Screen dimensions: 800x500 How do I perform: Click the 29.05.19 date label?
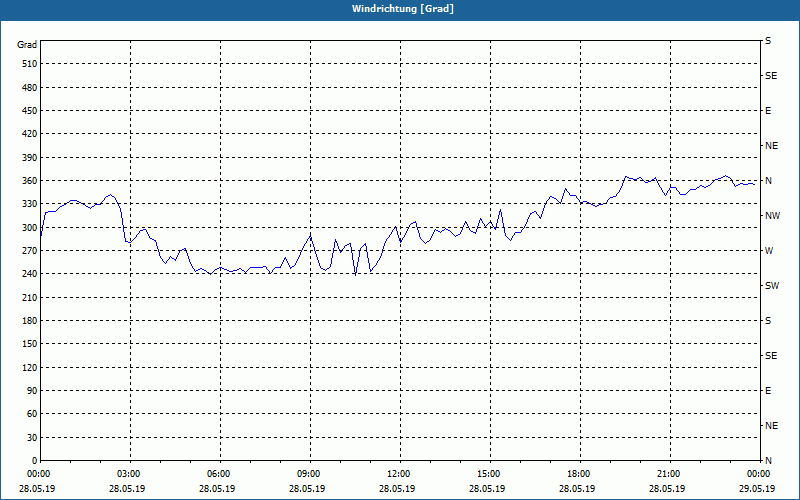coord(757,489)
